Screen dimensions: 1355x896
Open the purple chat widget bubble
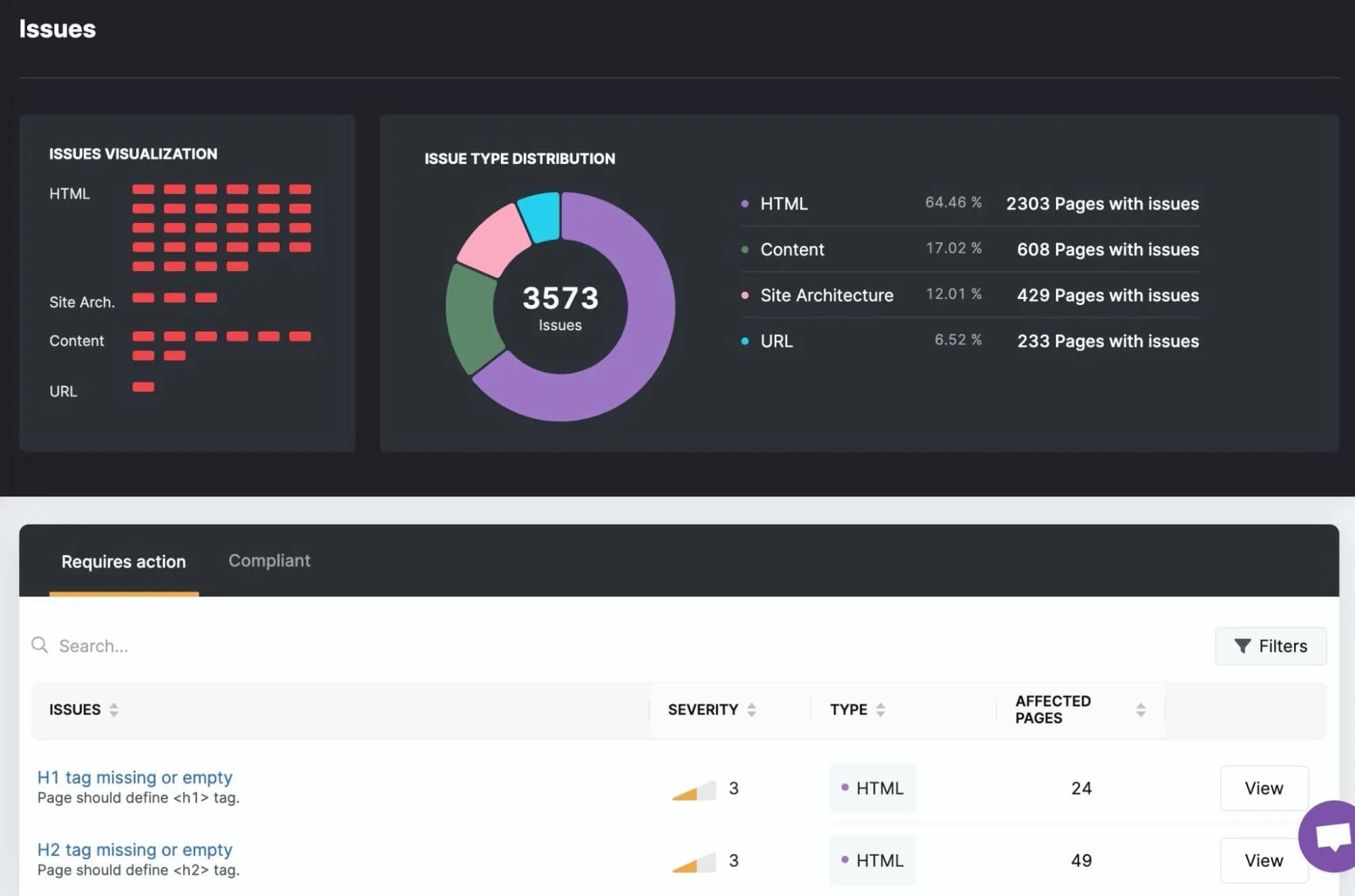[x=1331, y=836]
